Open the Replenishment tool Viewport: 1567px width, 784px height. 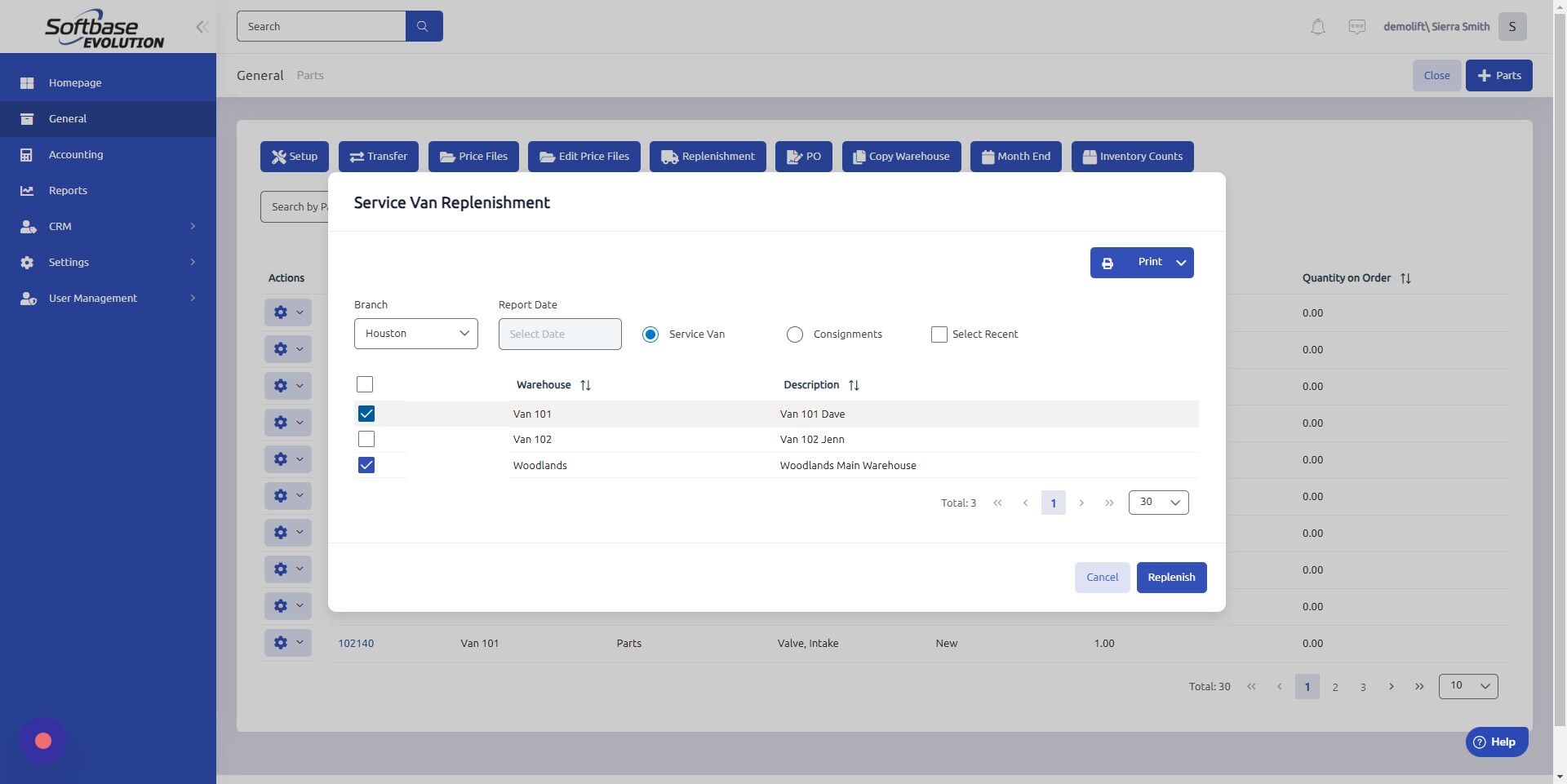(x=707, y=156)
